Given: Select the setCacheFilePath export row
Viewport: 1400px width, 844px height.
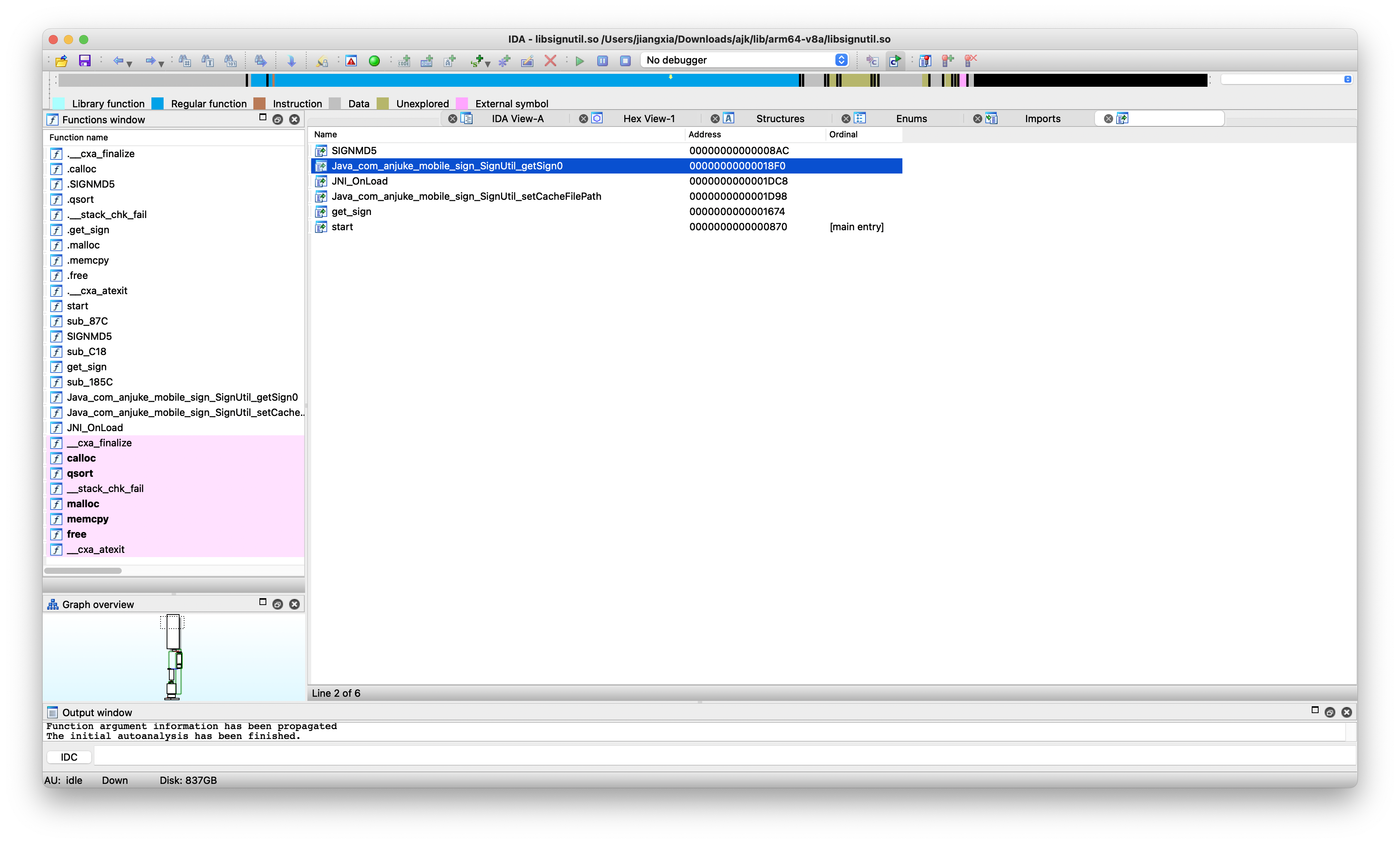Looking at the screenshot, I should (606, 197).
